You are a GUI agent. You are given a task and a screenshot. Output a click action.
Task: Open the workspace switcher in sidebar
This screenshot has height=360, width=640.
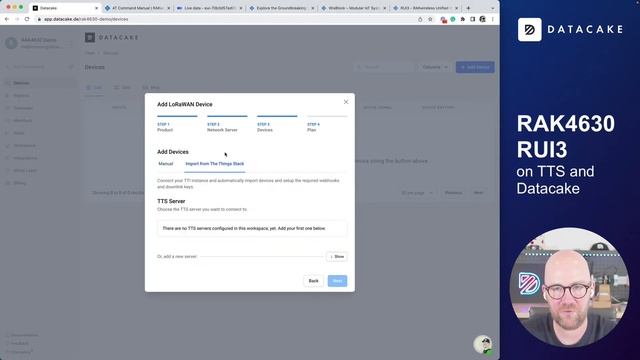(x=39, y=43)
